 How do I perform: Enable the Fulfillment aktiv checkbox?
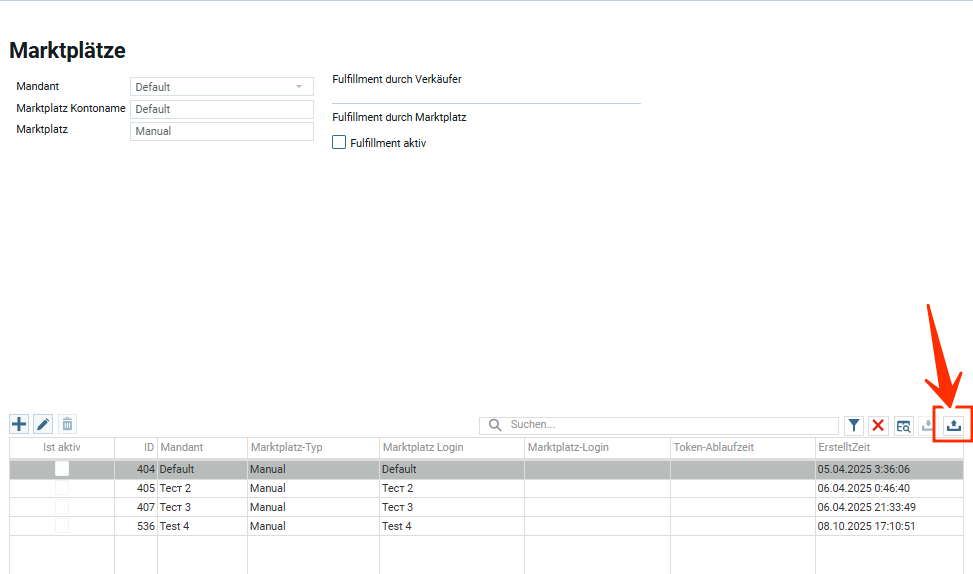[339, 143]
